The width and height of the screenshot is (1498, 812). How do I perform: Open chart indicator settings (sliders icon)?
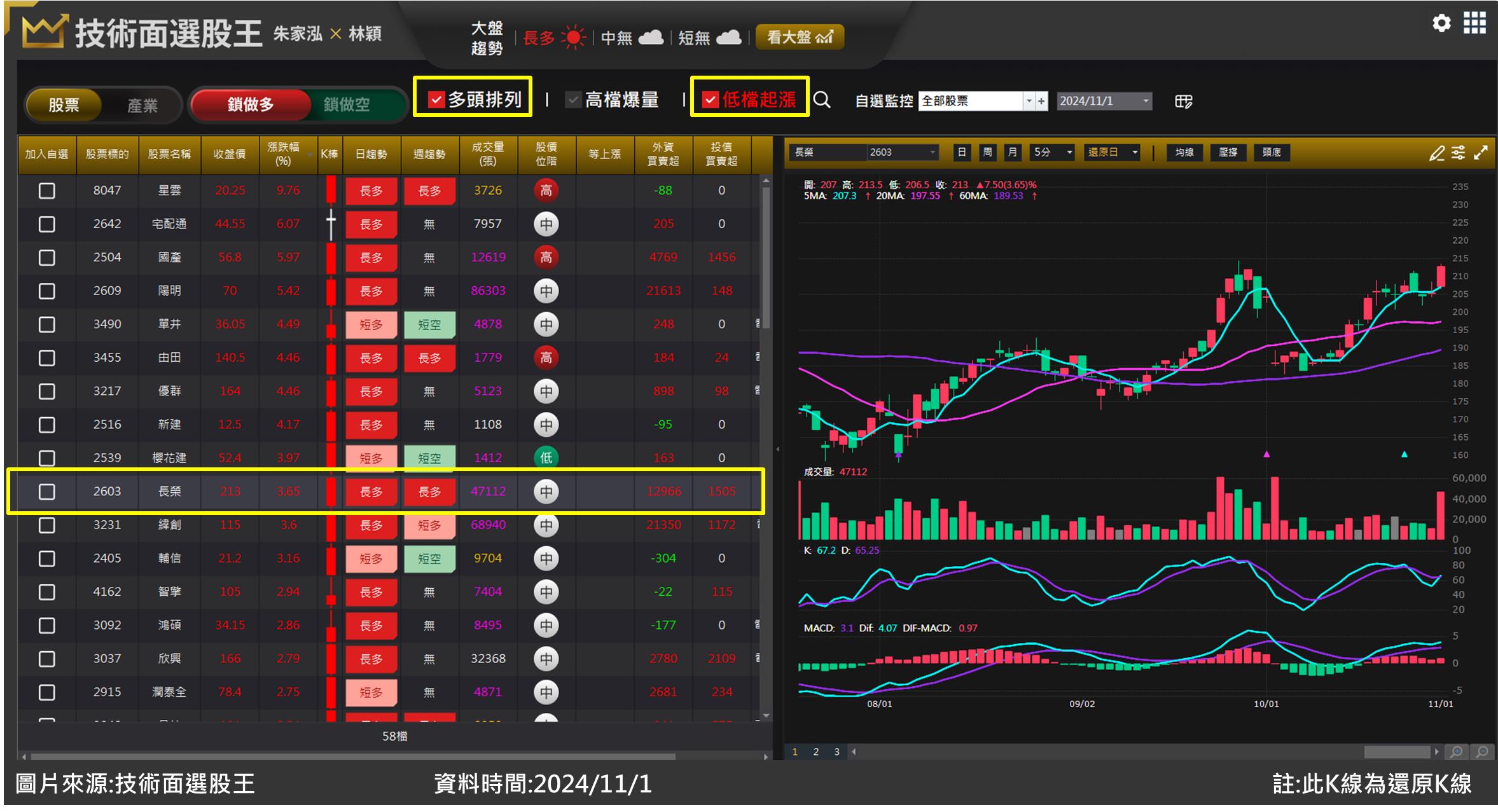(x=1459, y=153)
